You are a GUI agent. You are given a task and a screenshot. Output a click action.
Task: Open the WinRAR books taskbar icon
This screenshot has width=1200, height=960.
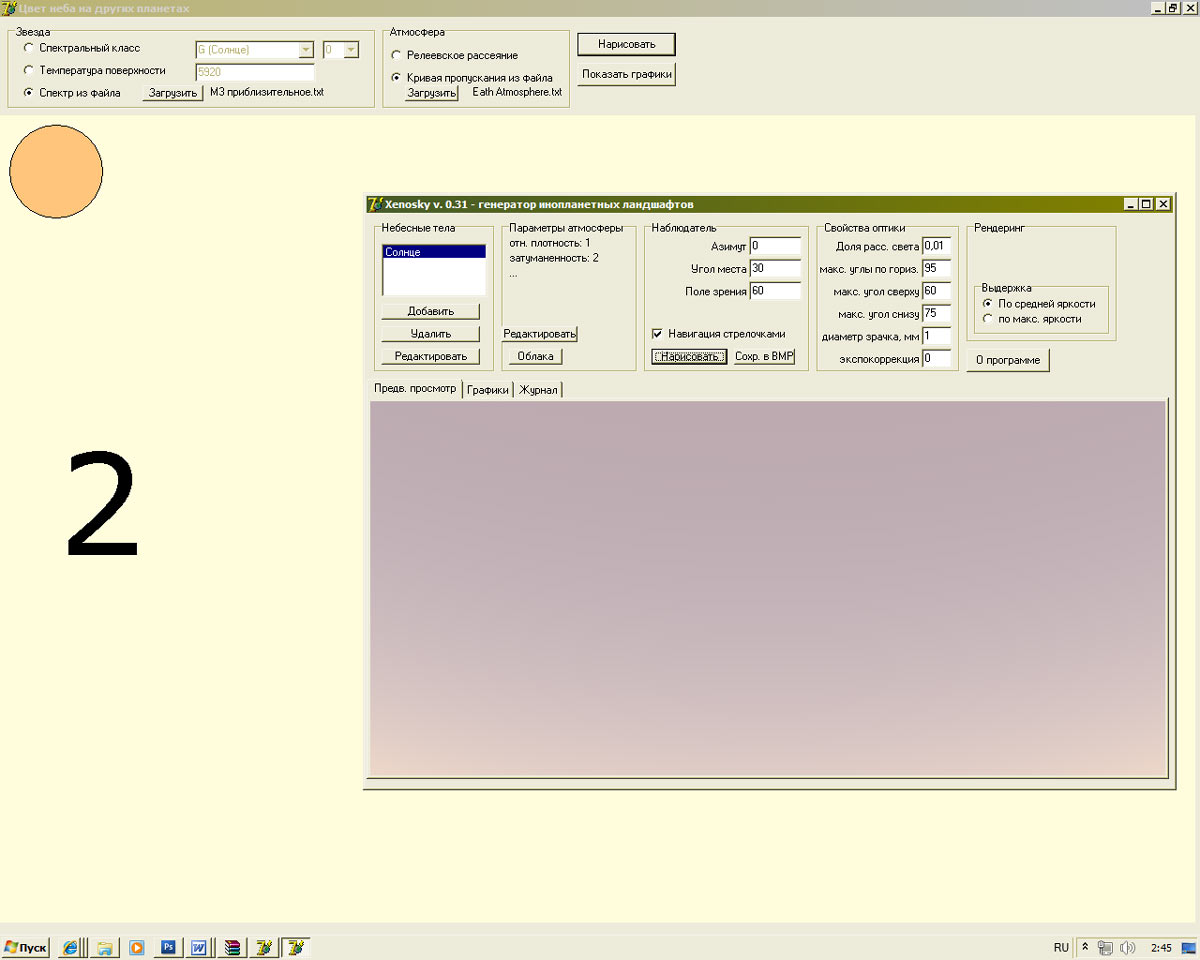click(x=232, y=947)
